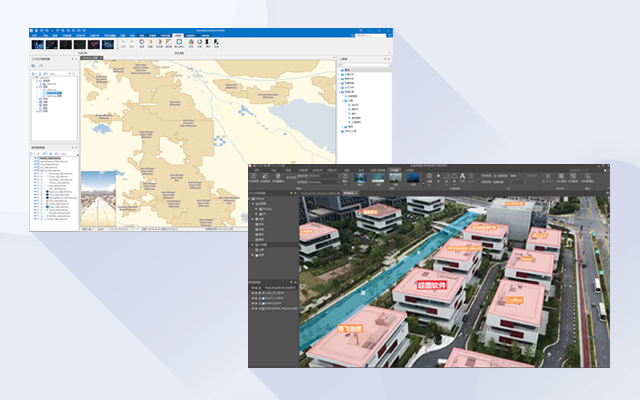Pick the lighthouse thumbnail in dark ribbon
The width and height of the screenshot is (640, 400).
pyautogui.click(x=395, y=178)
